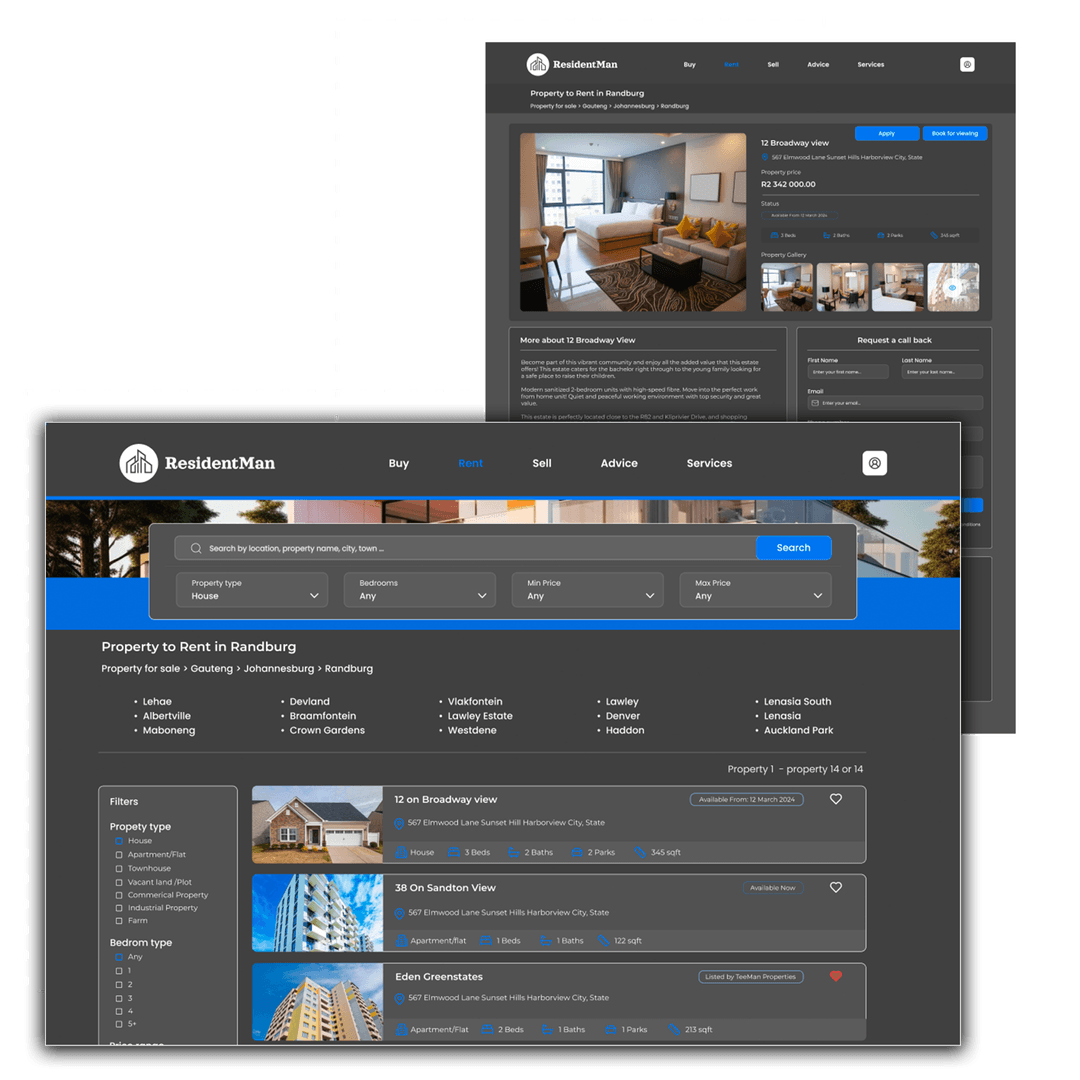Select Rent in front window navigation
This screenshot has width=1080, height=1080.
click(x=470, y=464)
